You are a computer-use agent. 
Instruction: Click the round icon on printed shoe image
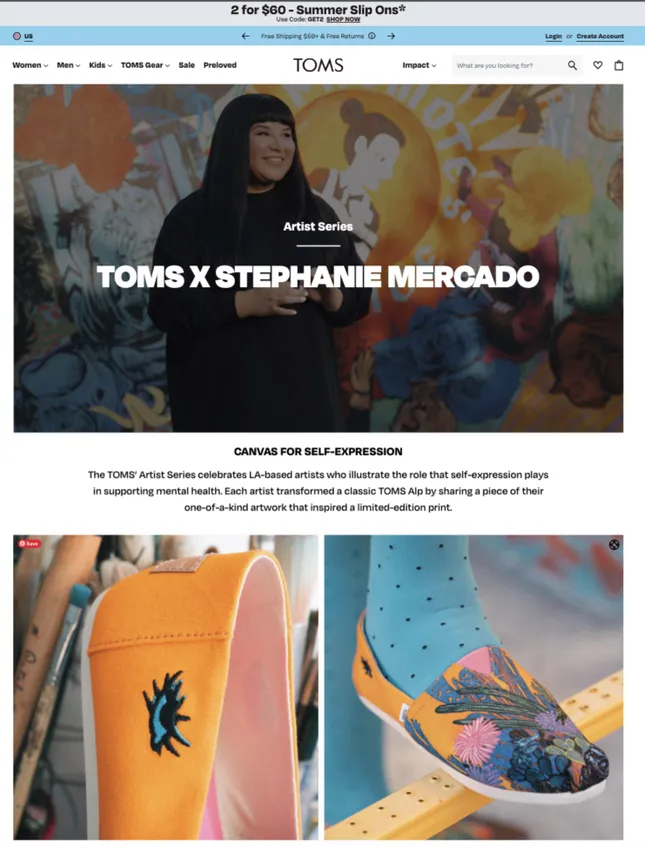tap(614, 545)
